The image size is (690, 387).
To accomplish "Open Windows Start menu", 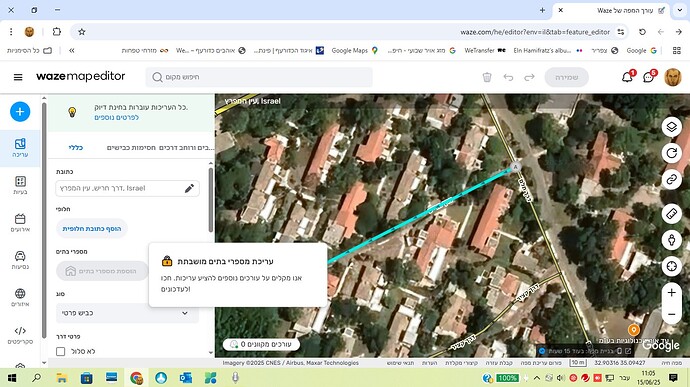I will (12, 378).
